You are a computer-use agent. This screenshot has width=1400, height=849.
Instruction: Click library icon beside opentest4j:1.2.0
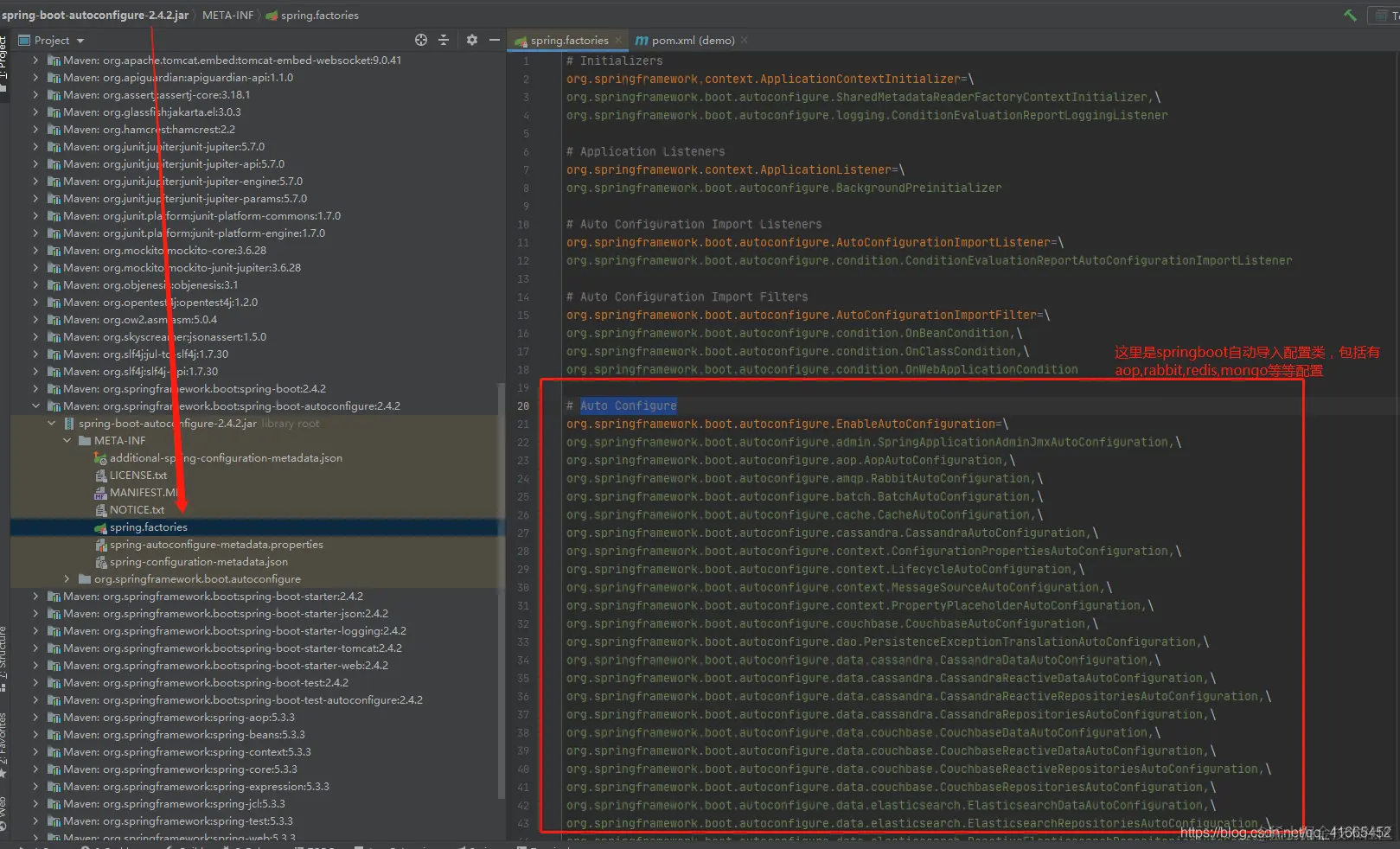click(x=54, y=303)
